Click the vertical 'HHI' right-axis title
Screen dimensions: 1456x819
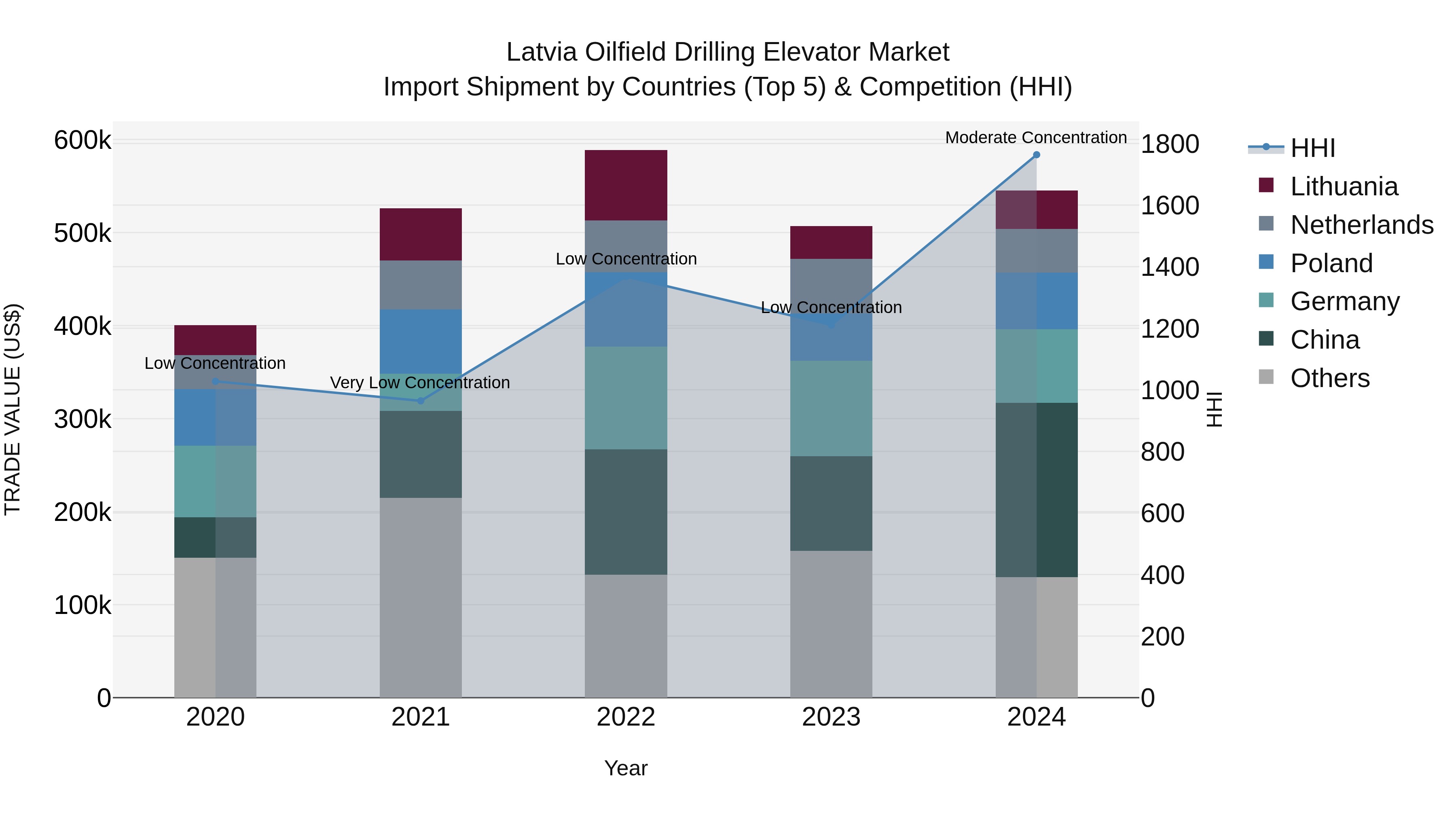[x=1215, y=410]
